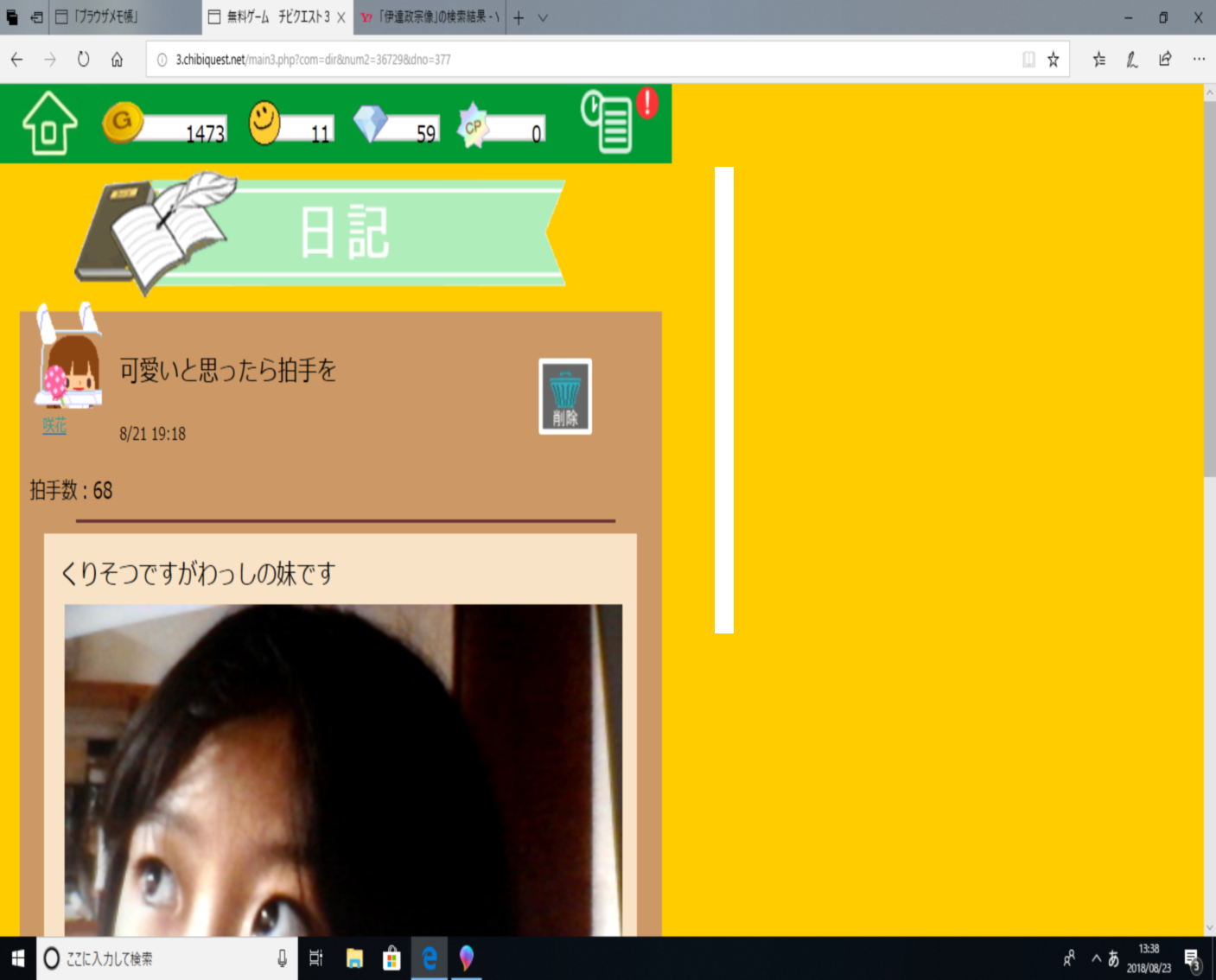The height and width of the screenshot is (980, 1216).
Task: Delete diary entry with trash can button
Action: point(565,397)
